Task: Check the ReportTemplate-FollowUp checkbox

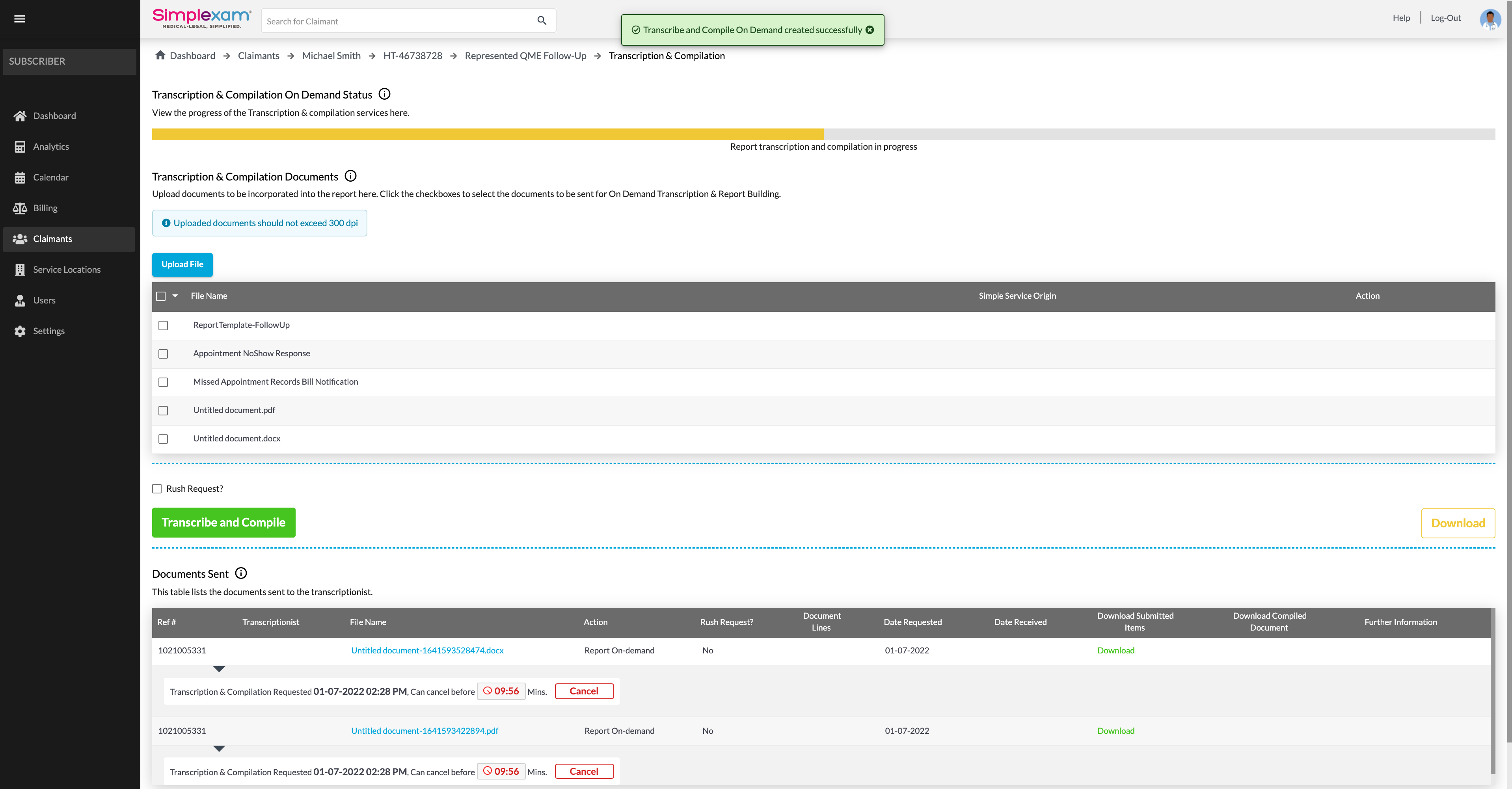Action: (x=163, y=325)
